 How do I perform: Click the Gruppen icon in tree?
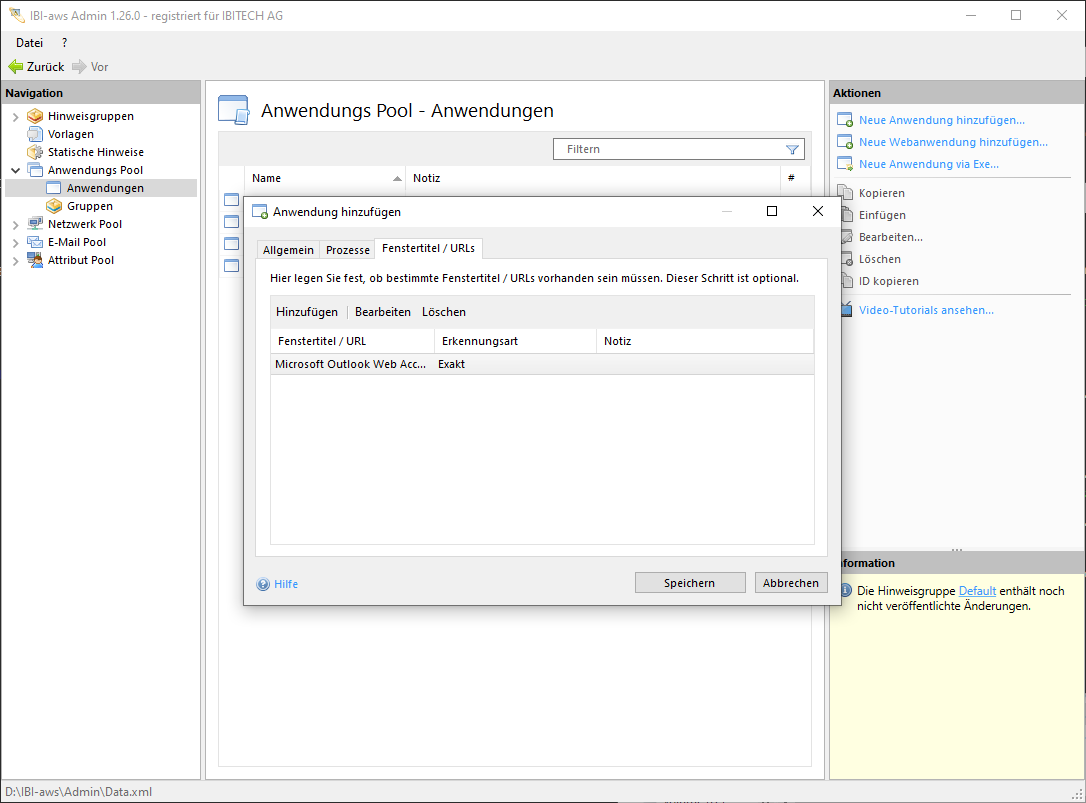pyautogui.click(x=55, y=206)
